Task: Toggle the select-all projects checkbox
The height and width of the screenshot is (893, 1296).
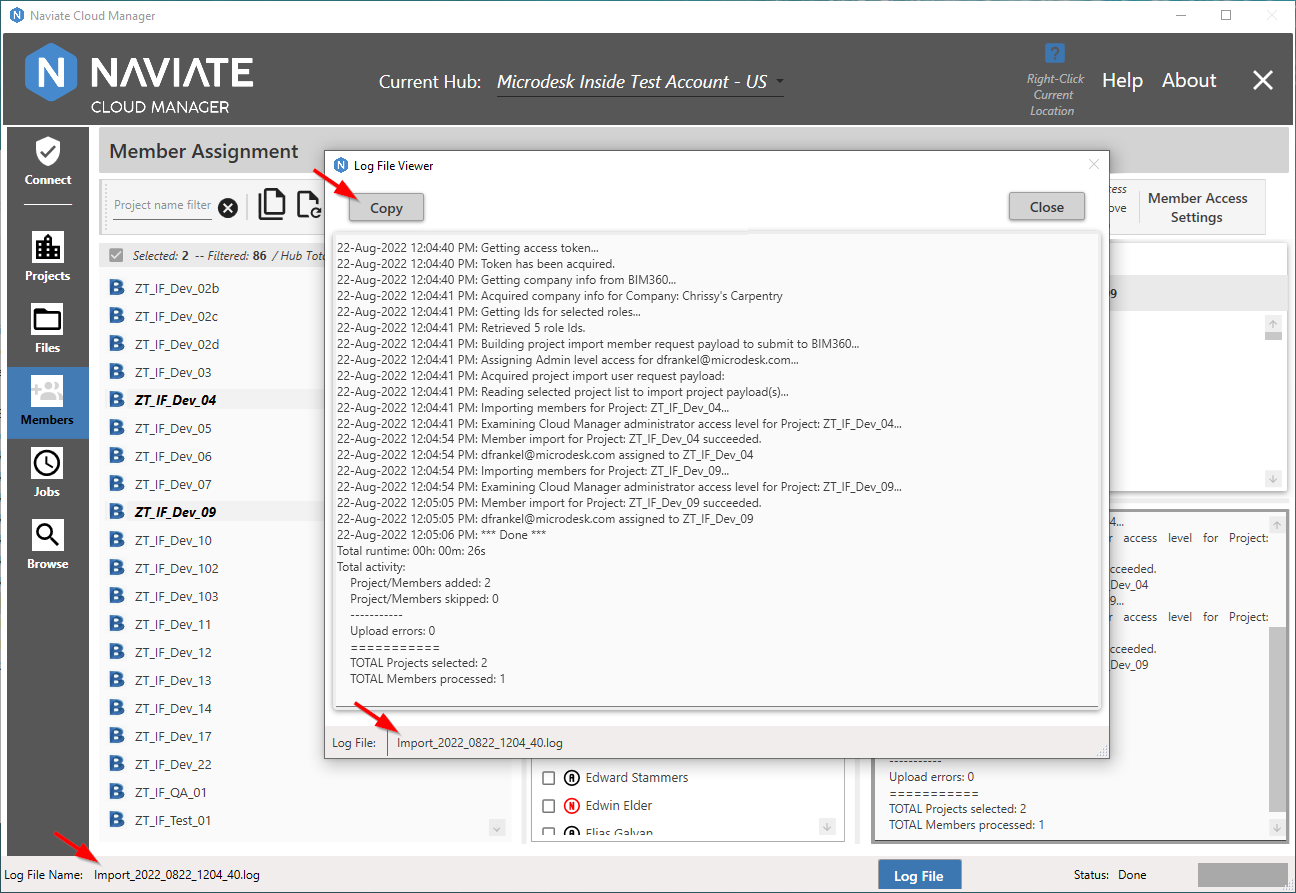Action: (x=116, y=255)
